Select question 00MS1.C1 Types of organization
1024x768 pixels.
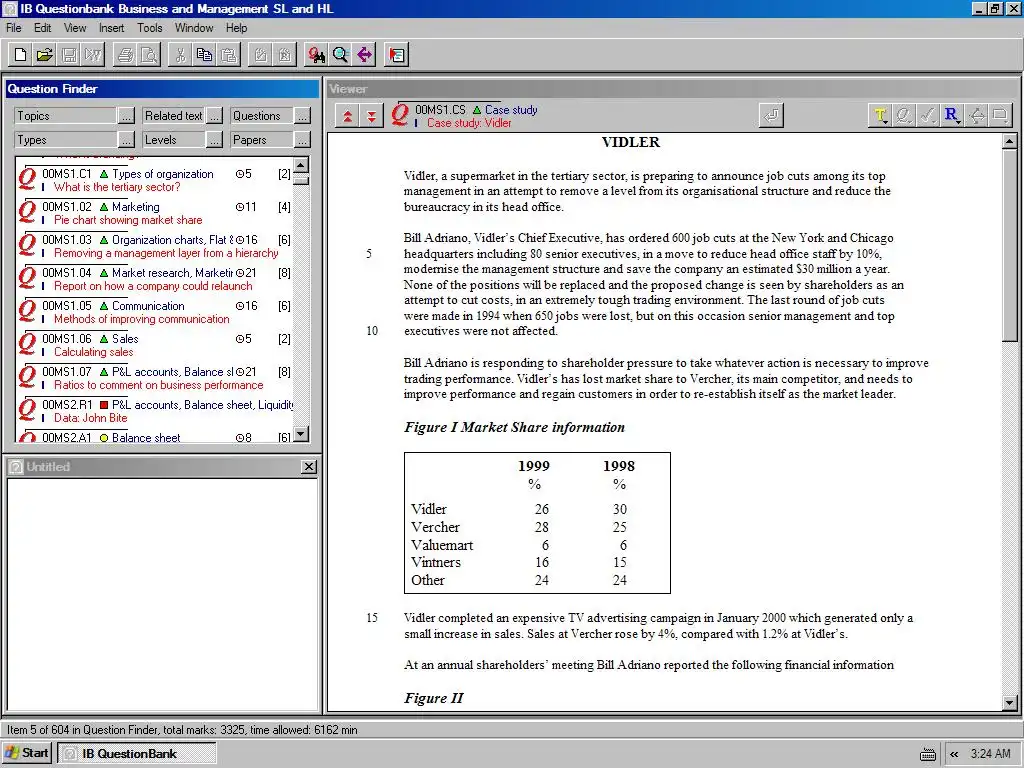(155, 180)
